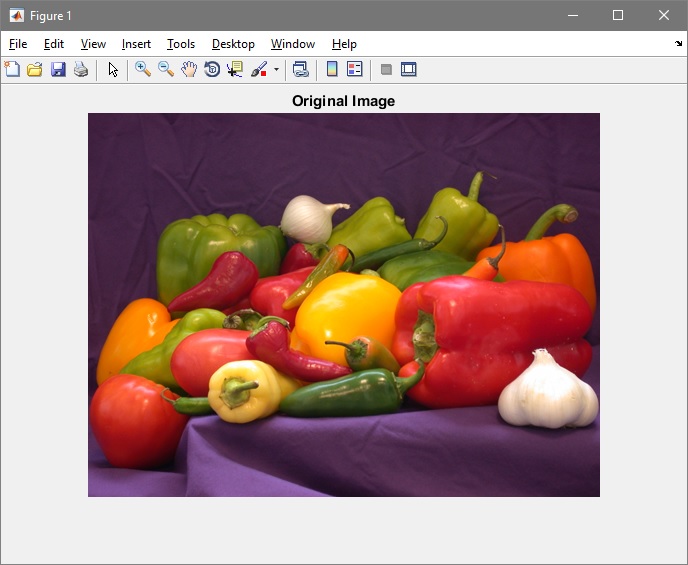Expand the toolbar dock arrow at far right
This screenshot has height=565, width=688.
[679, 44]
